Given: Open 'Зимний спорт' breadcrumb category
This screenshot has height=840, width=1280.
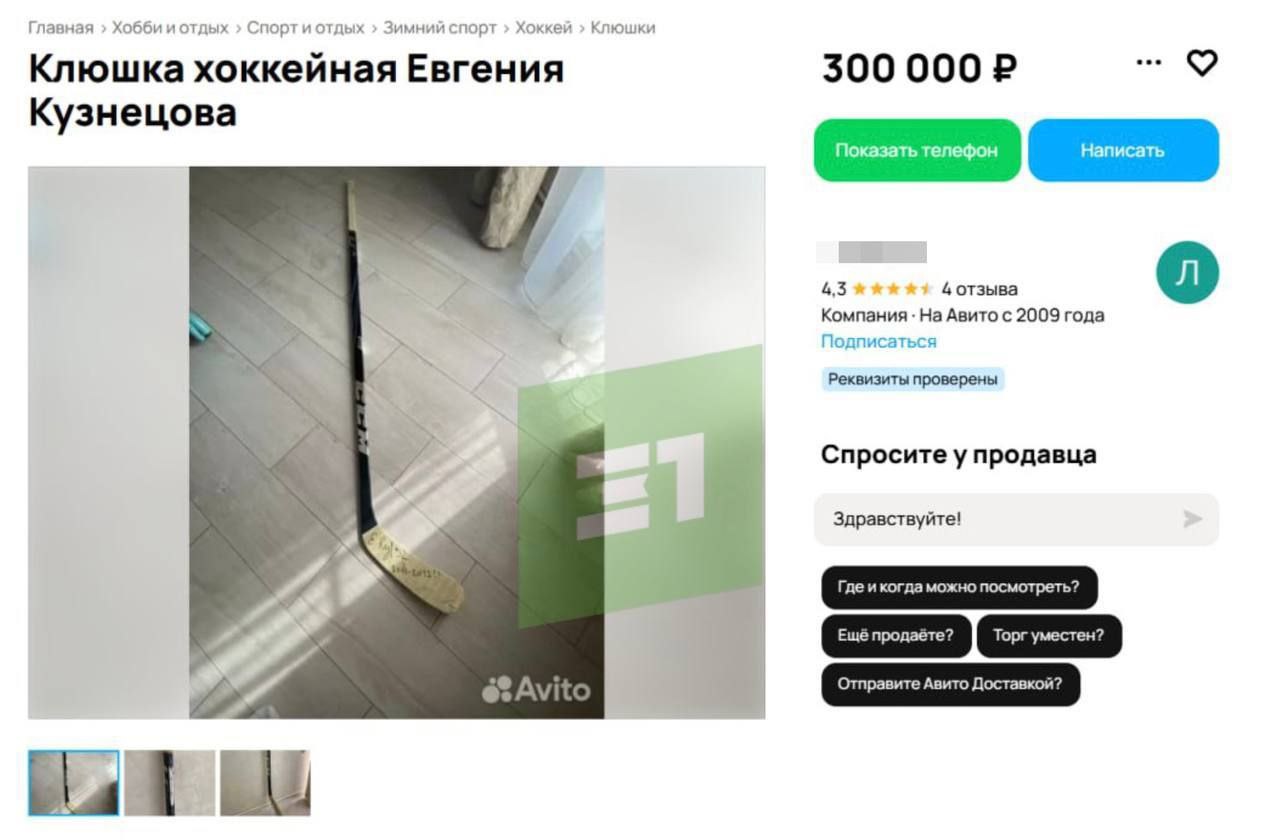Looking at the screenshot, I should [x=440, y=28].
